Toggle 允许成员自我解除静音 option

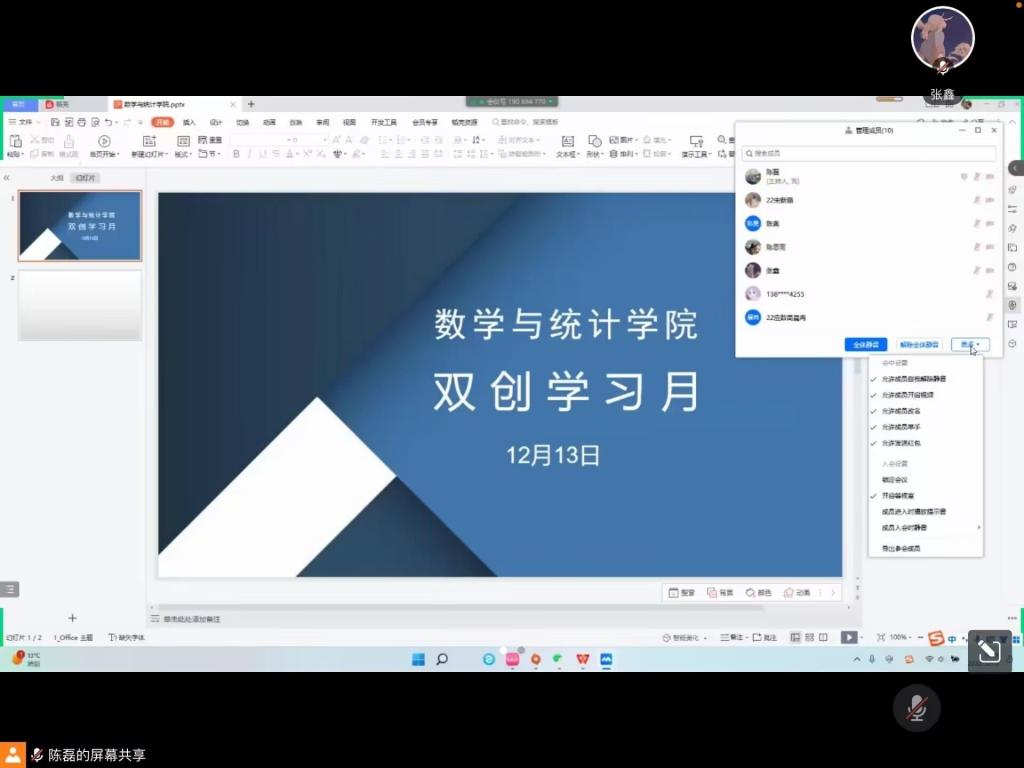click(913, 379)
